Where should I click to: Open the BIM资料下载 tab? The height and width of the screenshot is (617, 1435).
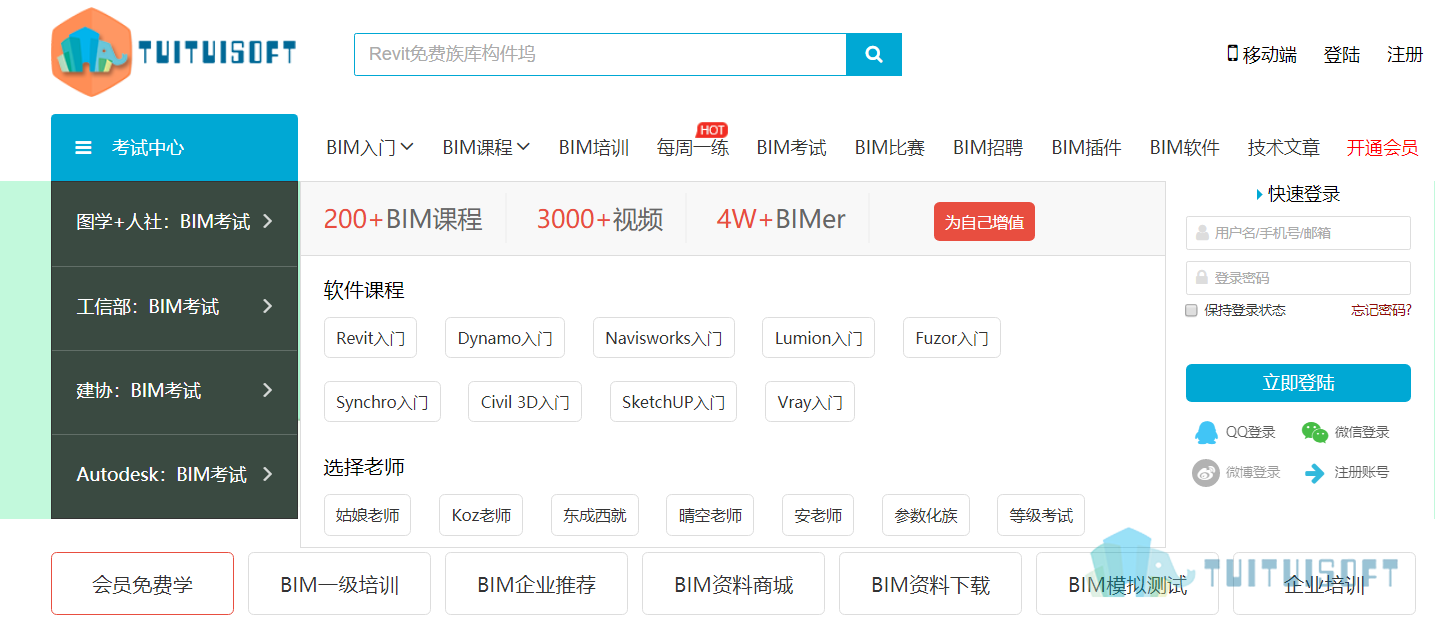tap(930, 584)
